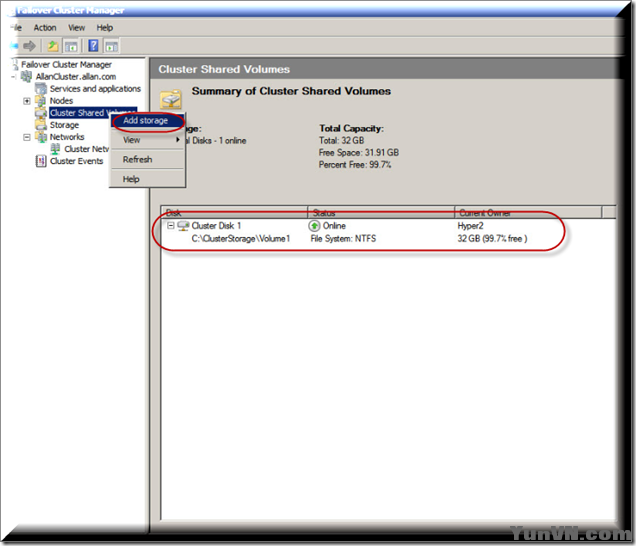This screenshot has height=546, width=636.
Task: Click the Up one level toolbar icon
Action: pyautogui.click(x=53, y=46)
